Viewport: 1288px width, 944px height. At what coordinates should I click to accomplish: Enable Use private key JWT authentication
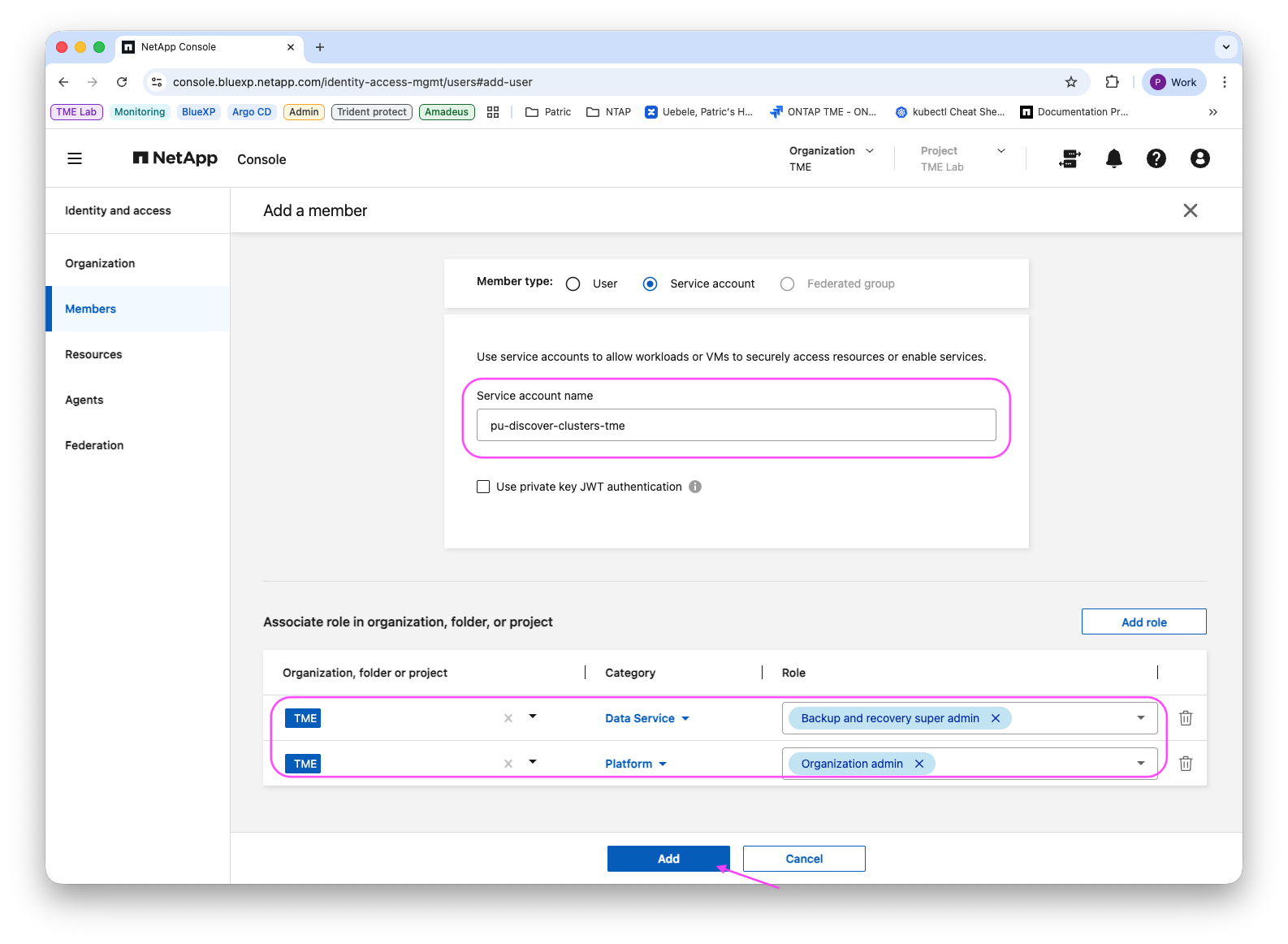tap(483, 487)
